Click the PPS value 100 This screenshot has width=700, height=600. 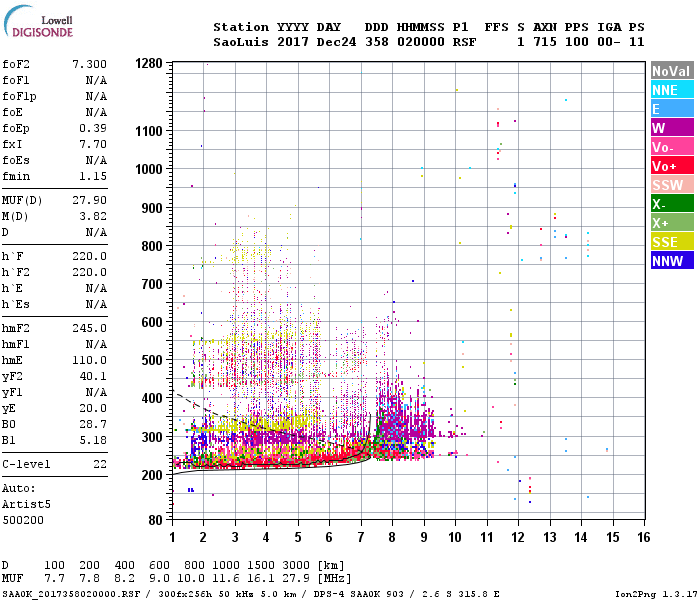click(576, 42)
